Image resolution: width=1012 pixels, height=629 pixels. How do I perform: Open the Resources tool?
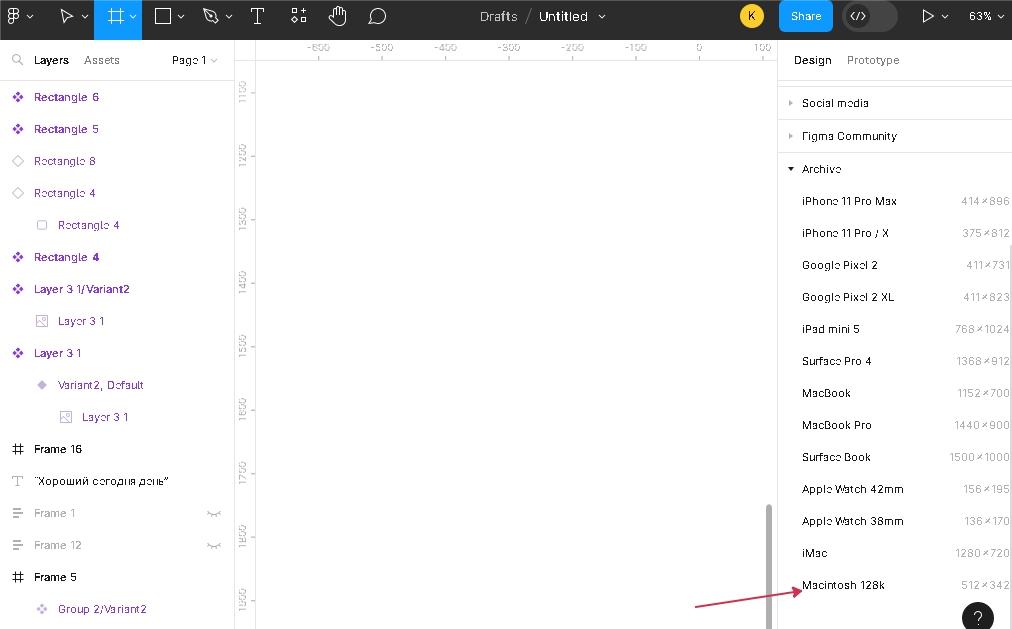298,16
